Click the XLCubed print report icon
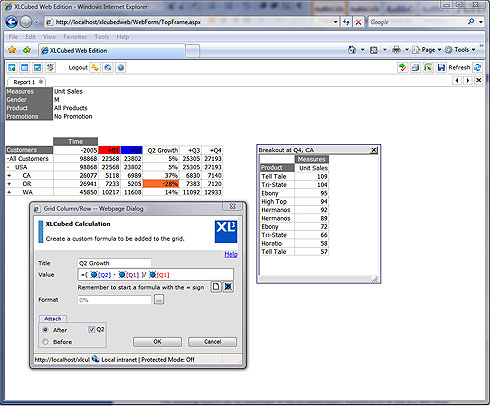 (415, 67)
